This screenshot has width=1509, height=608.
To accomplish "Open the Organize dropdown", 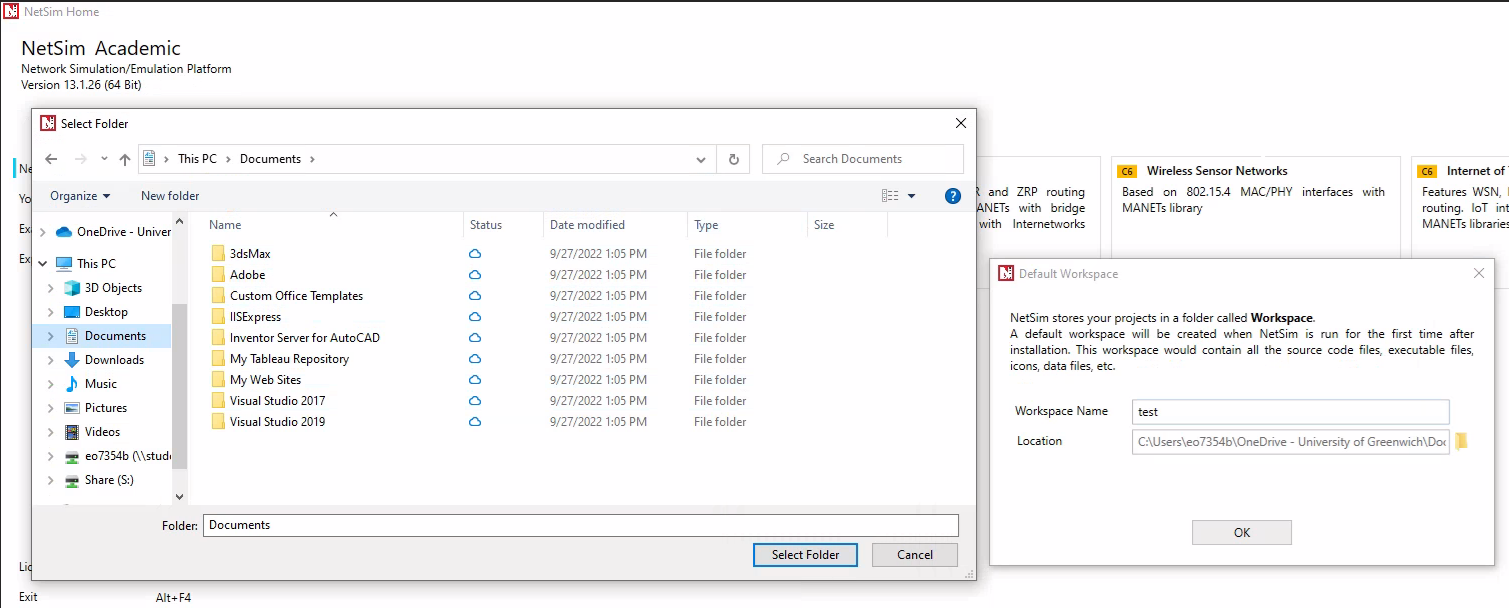I will 79,195.
